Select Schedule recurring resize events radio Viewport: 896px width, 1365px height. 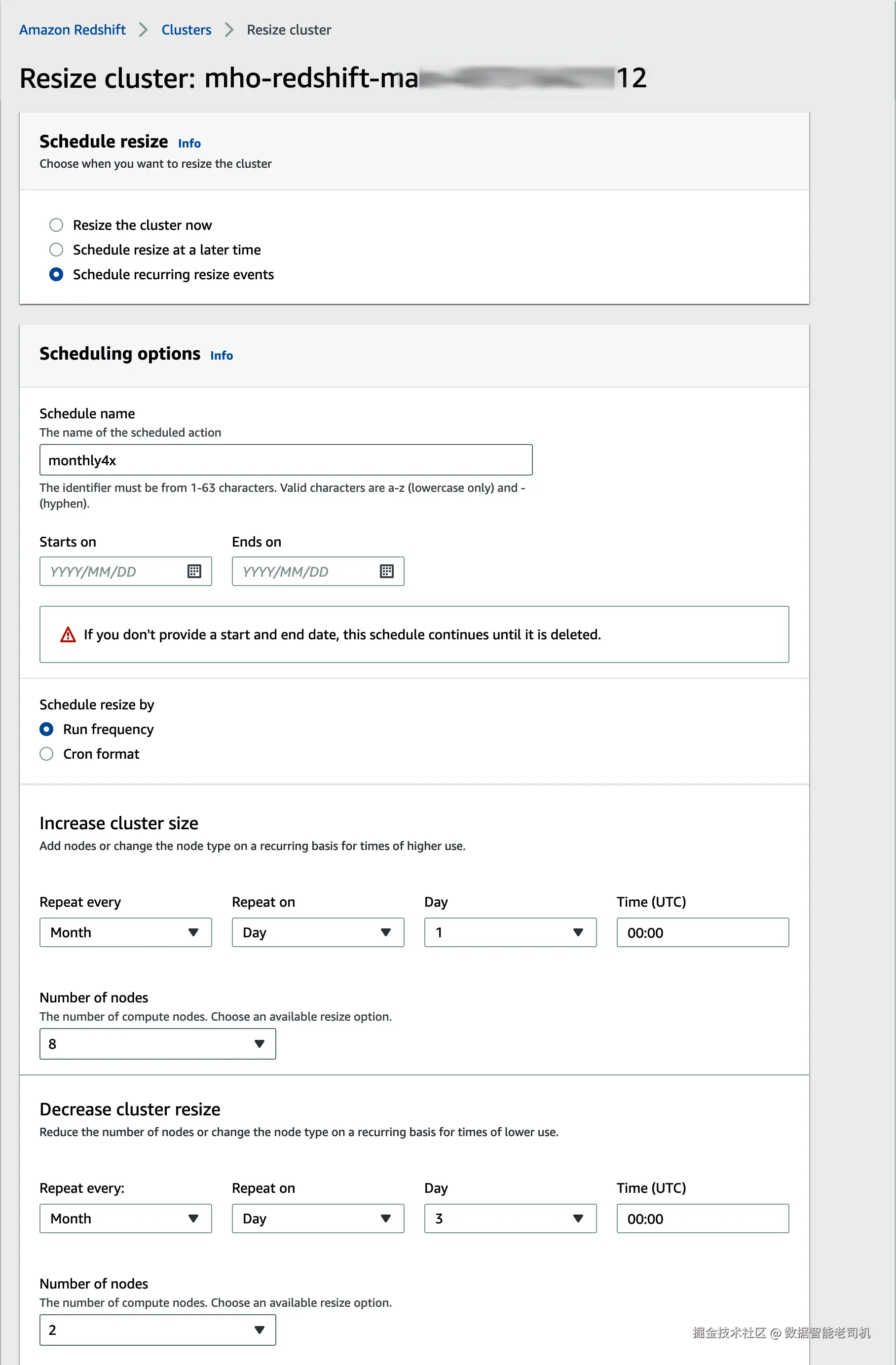click(56, 274)
